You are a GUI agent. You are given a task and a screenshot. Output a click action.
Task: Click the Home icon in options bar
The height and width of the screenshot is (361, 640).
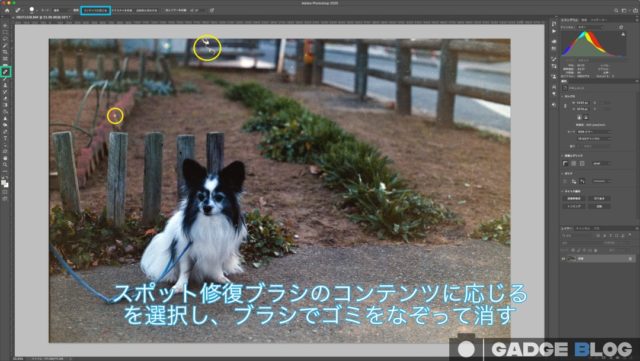[x=7, y=10]
